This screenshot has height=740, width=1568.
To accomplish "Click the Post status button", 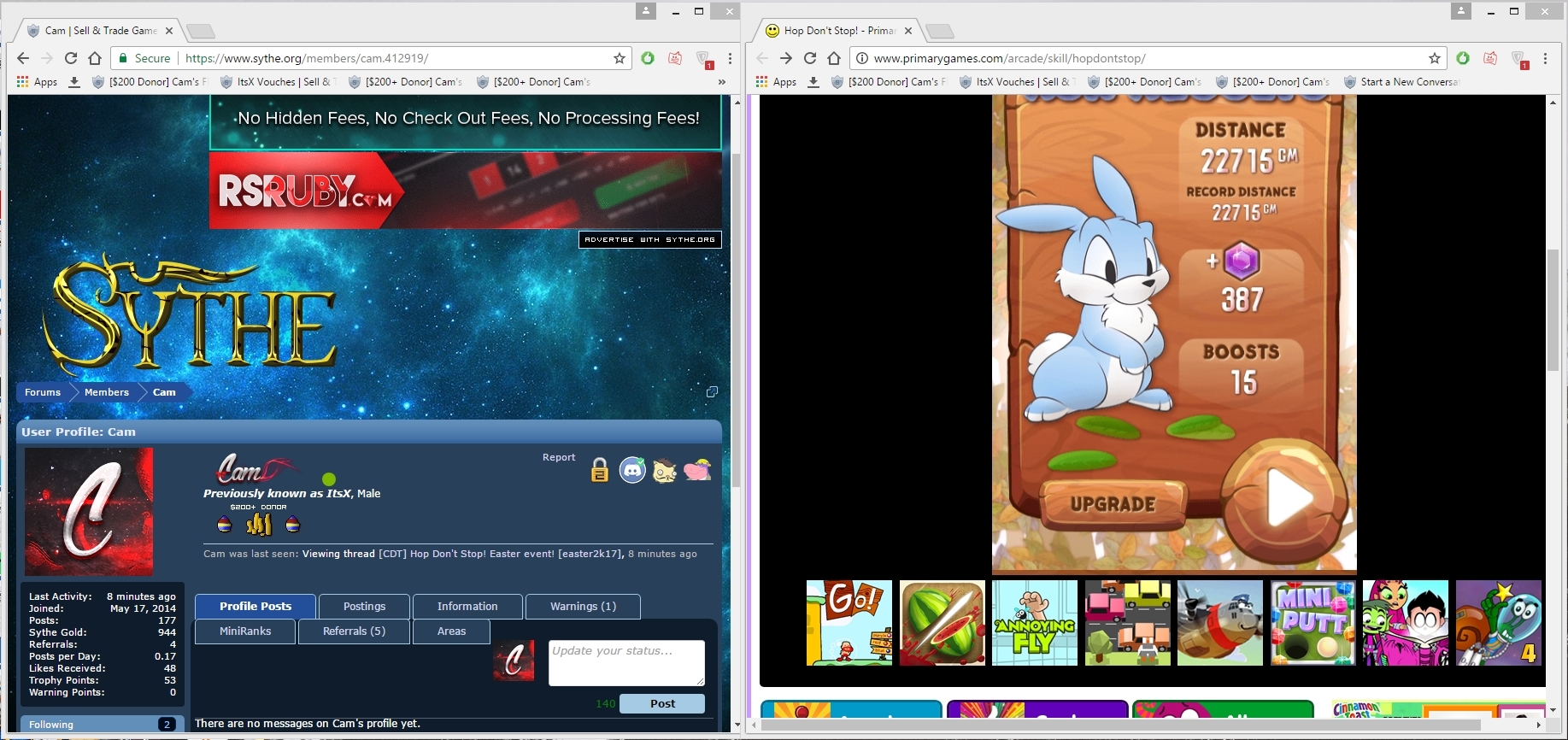I will [x=662, y=703].
